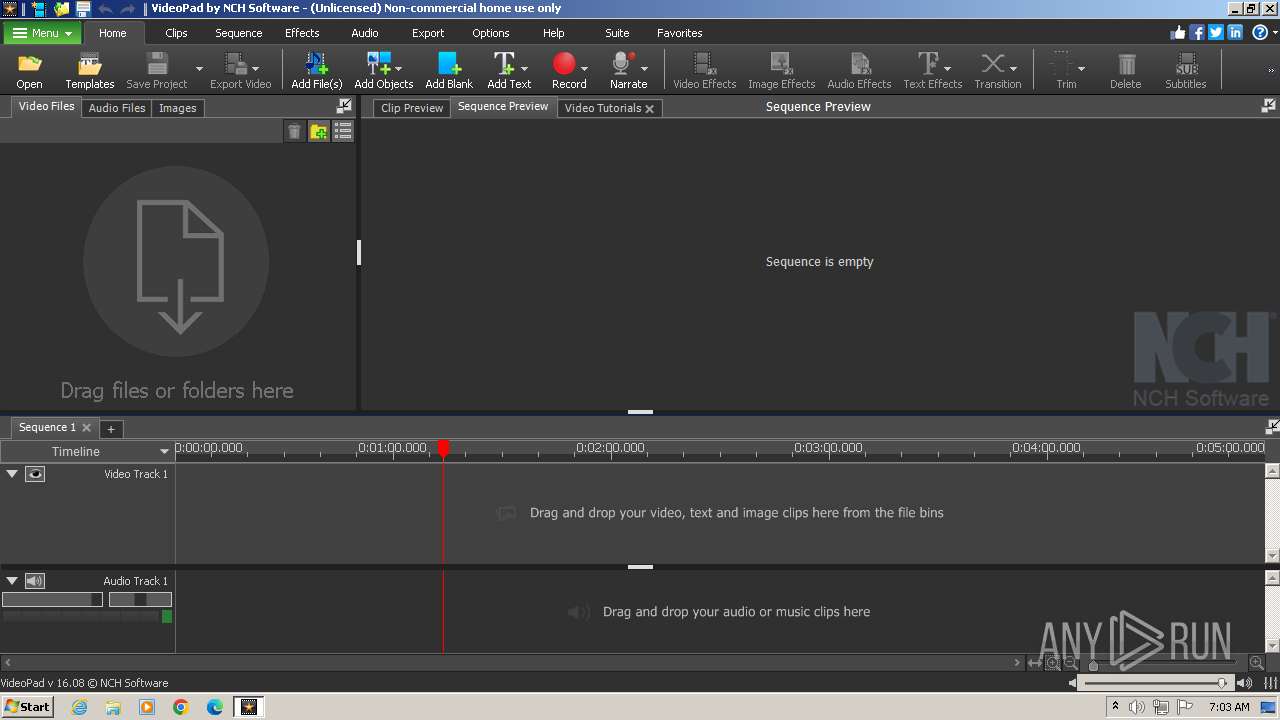Adjust the Audio Track 1 volume slider
This screenshot has width=1280, height=720.
click(x=52, y=600)
